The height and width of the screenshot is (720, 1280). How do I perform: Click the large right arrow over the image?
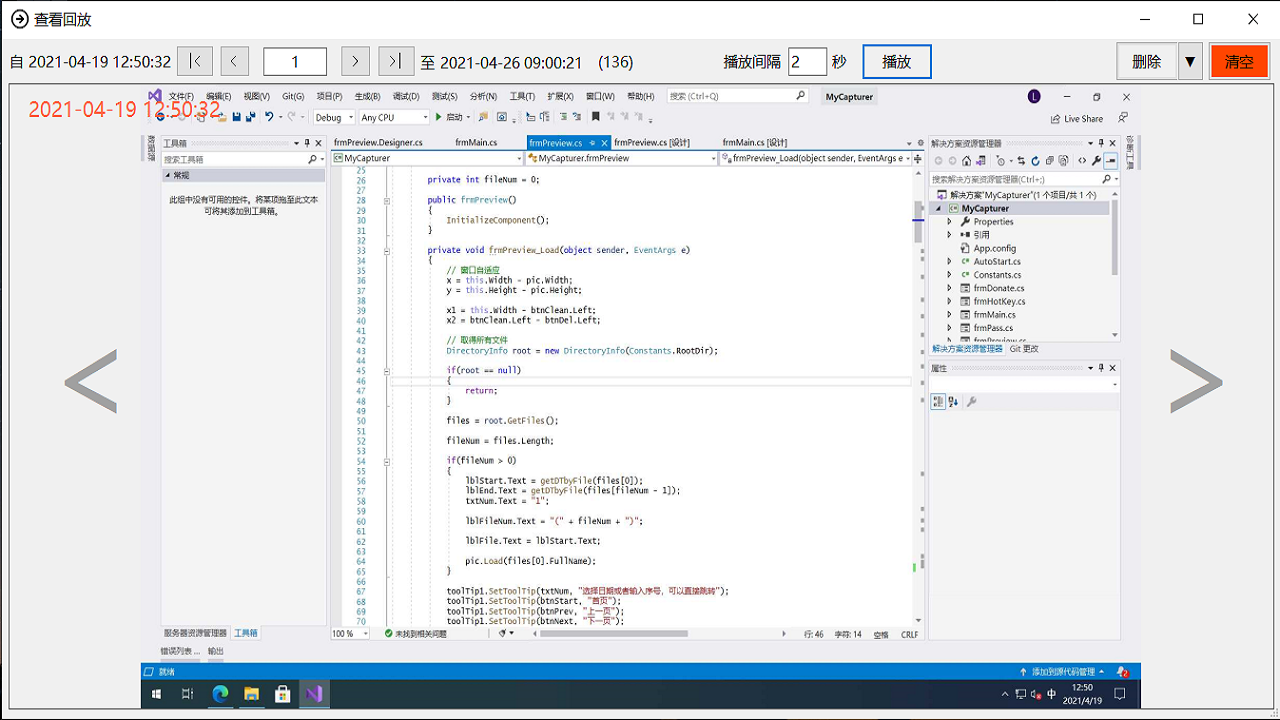[x=1196, y=381]
